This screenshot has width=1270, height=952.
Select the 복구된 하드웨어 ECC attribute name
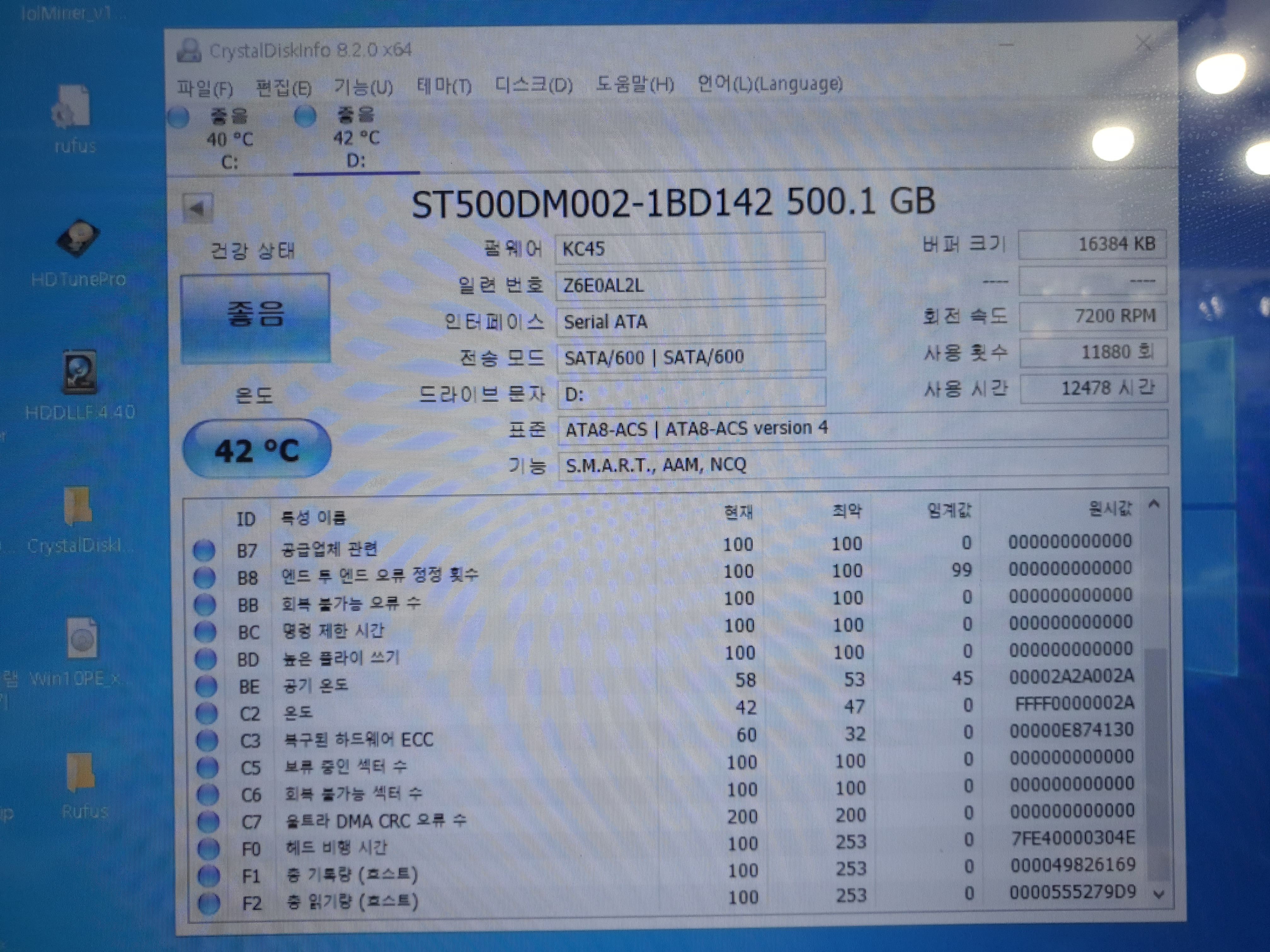click(x=359, y=740)
